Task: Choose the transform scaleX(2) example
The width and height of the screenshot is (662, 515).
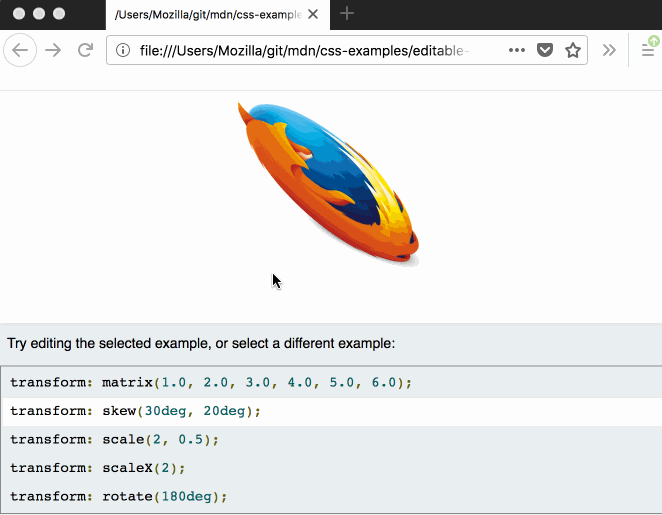Action: click(x=332, y=468)
